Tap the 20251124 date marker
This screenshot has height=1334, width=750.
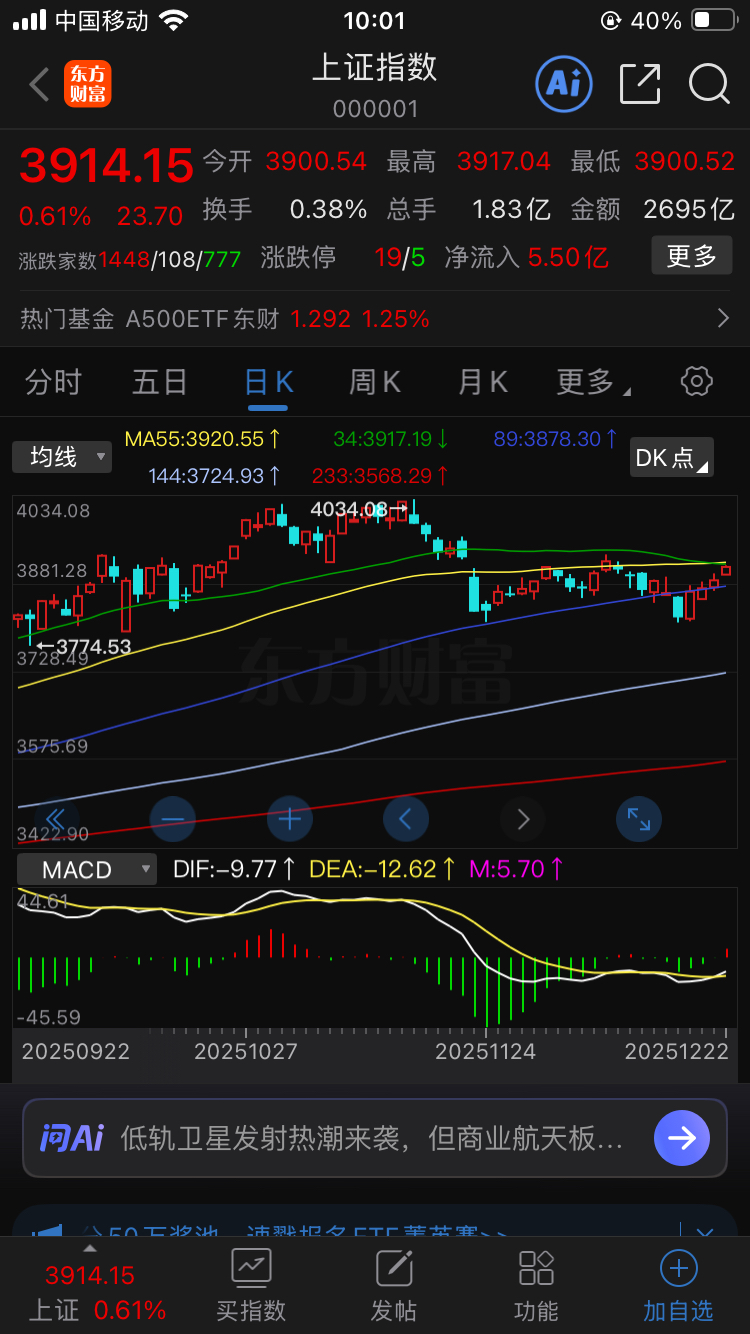[486, 1052]
